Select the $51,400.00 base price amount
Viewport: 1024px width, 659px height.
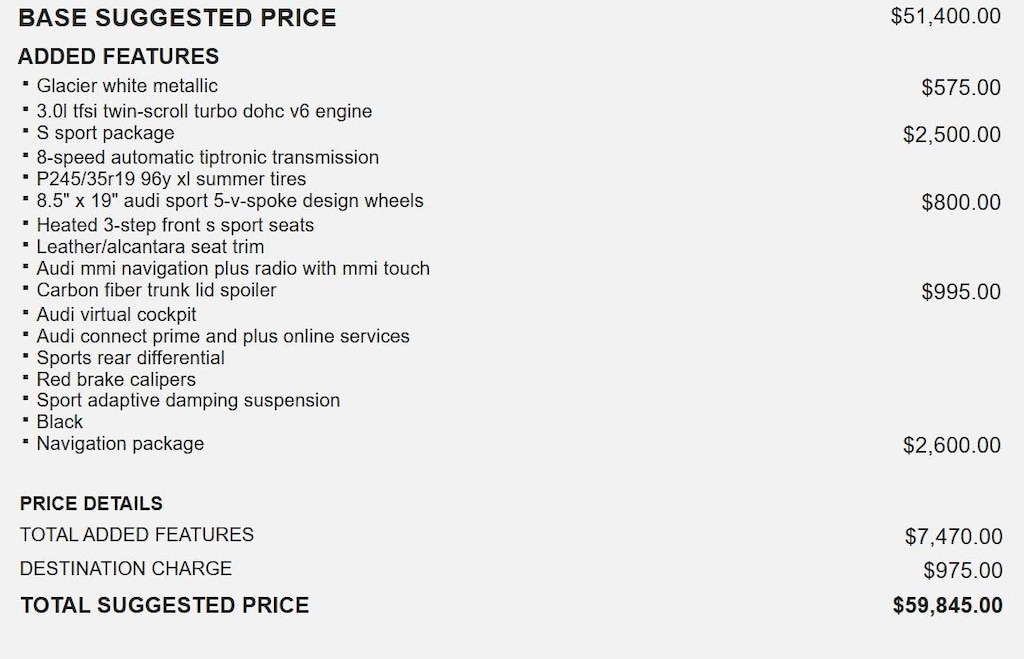[945, 16]
